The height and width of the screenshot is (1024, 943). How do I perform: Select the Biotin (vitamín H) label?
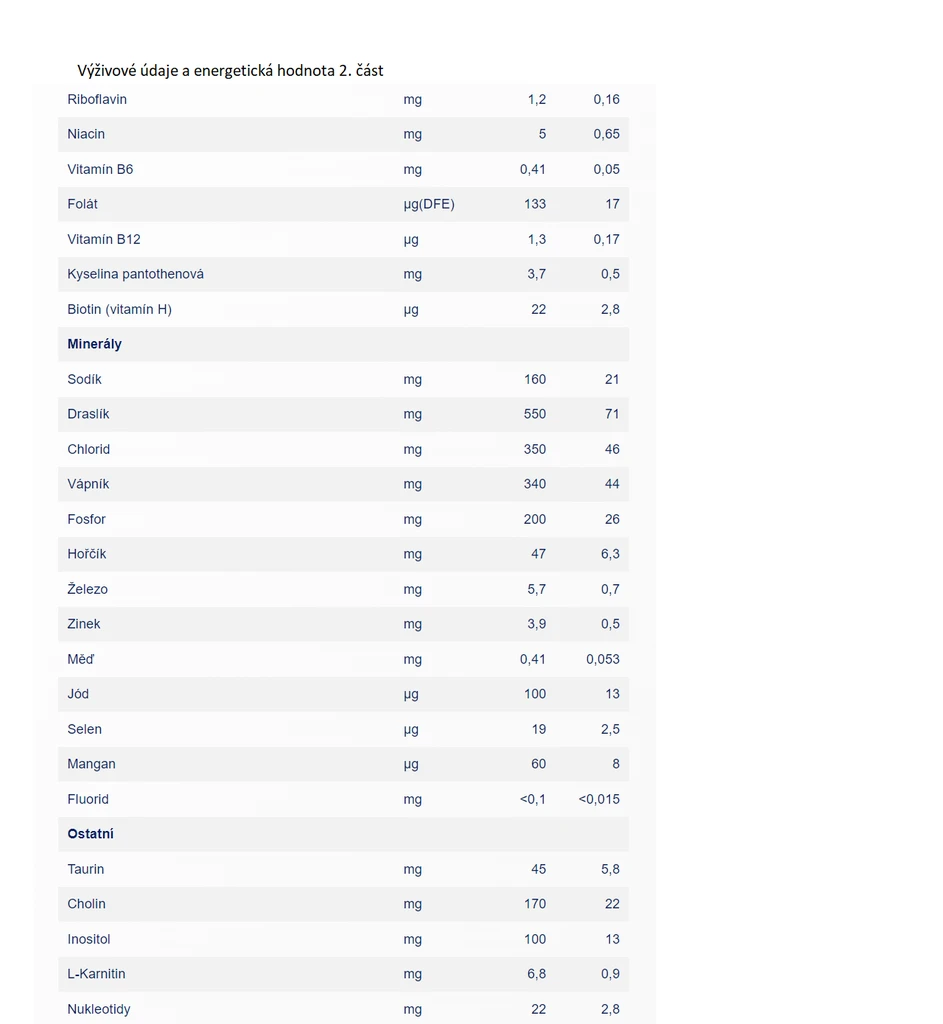(x=119, y=309)
